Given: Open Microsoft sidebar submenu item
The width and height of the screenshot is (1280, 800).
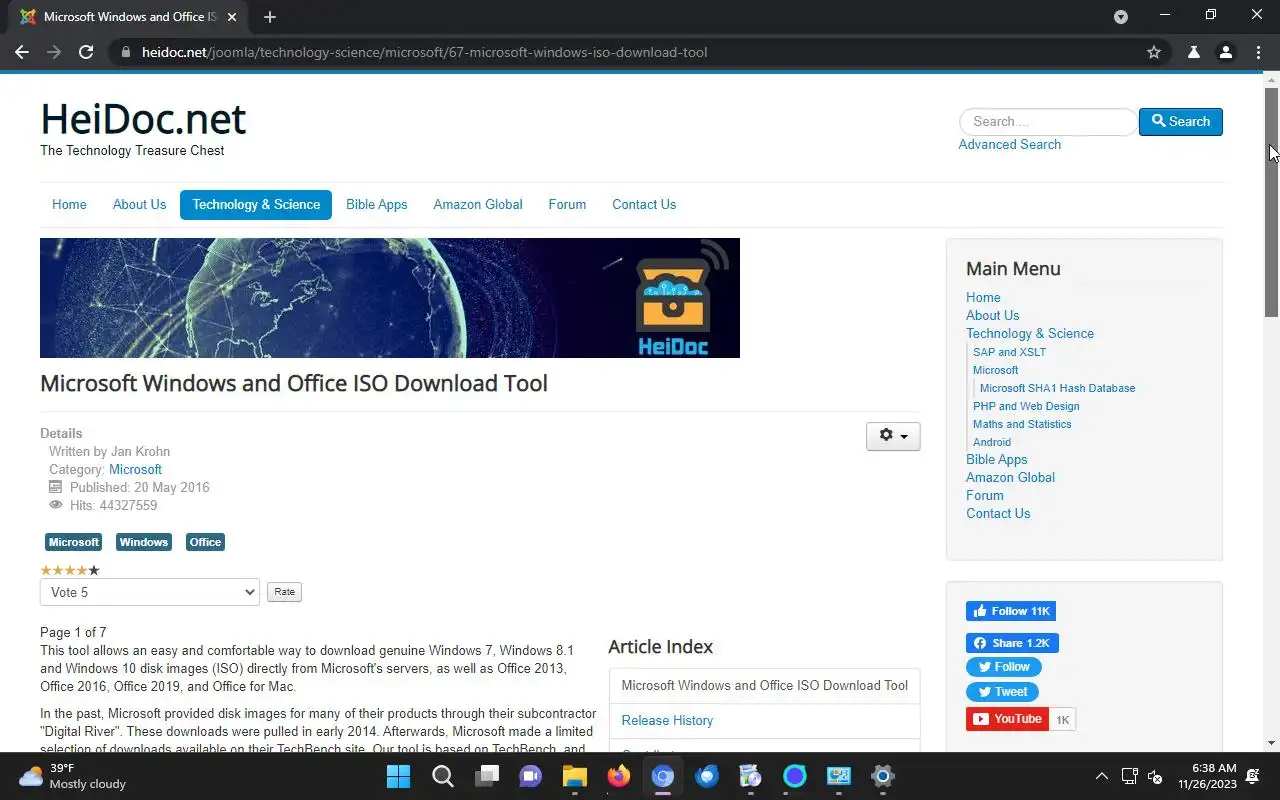Looking at the screenshot, I should (x=995, y=370).
